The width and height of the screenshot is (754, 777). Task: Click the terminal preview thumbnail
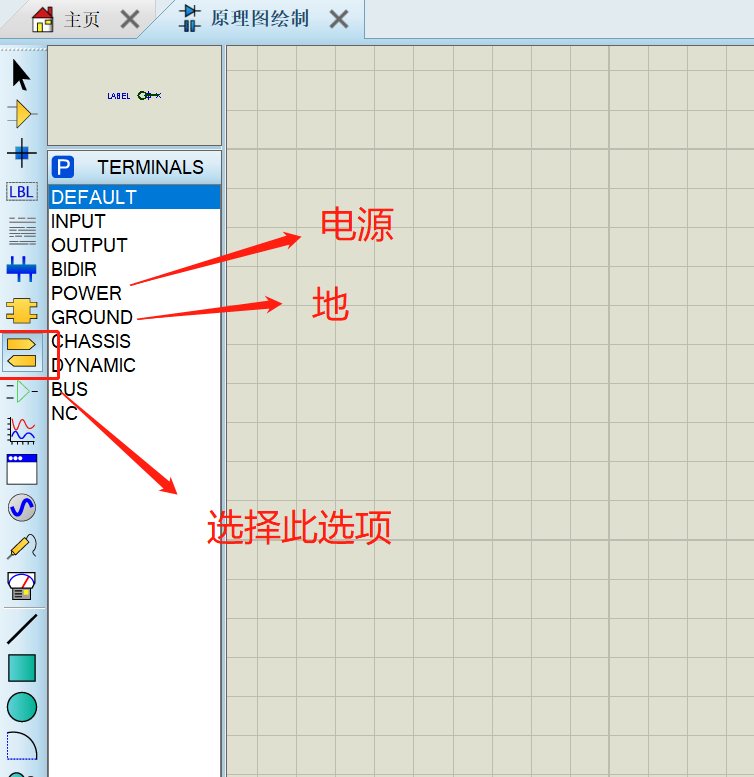(134, 96)
